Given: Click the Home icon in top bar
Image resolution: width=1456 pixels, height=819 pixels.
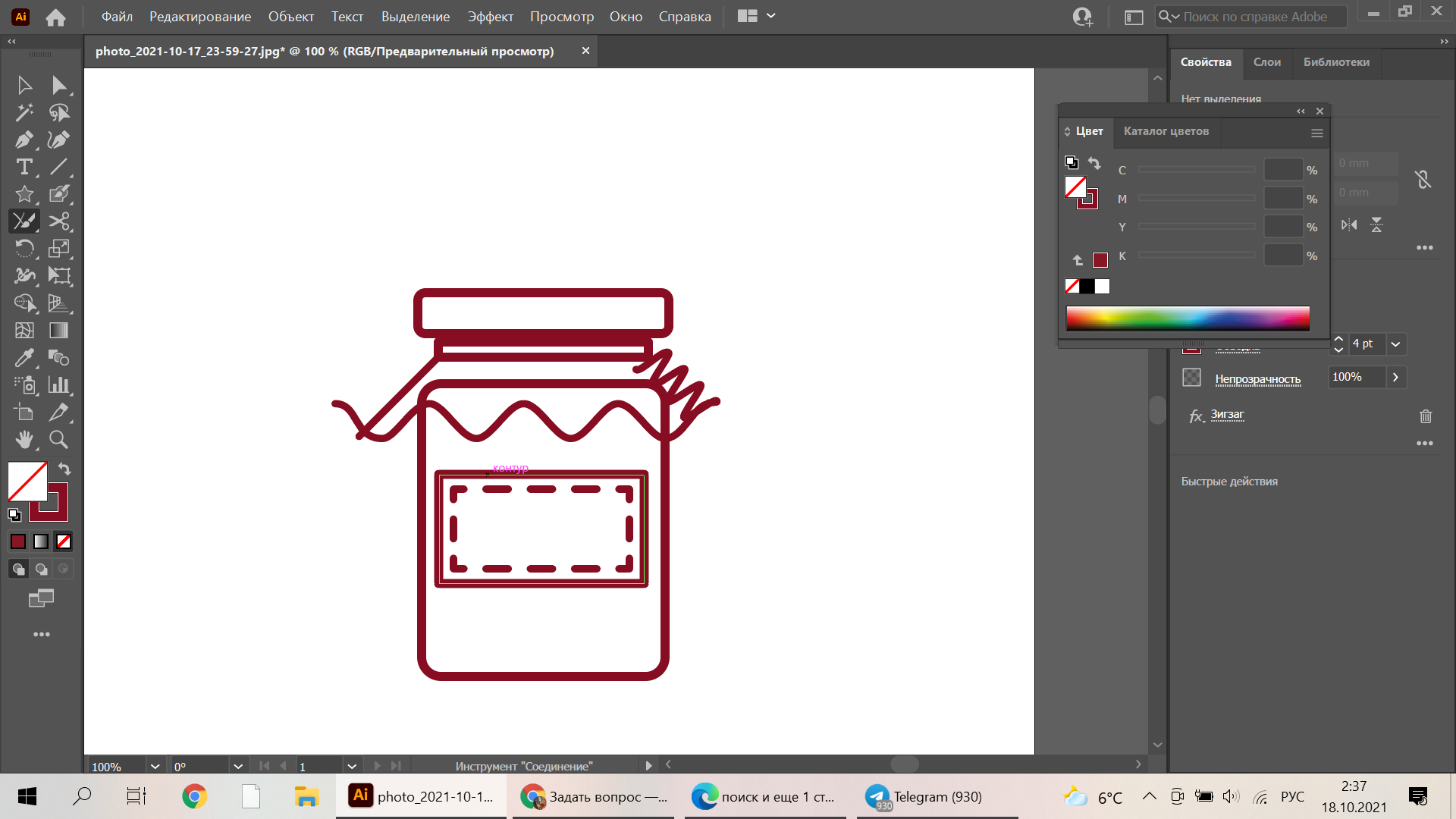Looking at the screenshot, I should tap(55, 17).
